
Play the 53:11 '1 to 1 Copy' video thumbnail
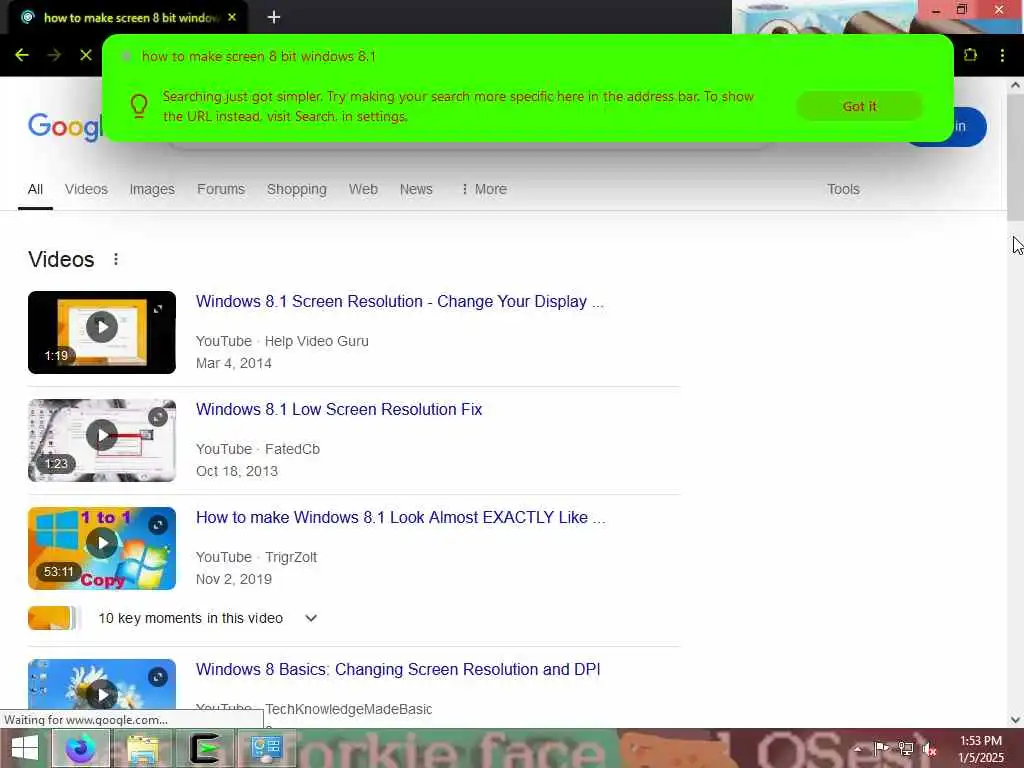click(x=102, y=549)
